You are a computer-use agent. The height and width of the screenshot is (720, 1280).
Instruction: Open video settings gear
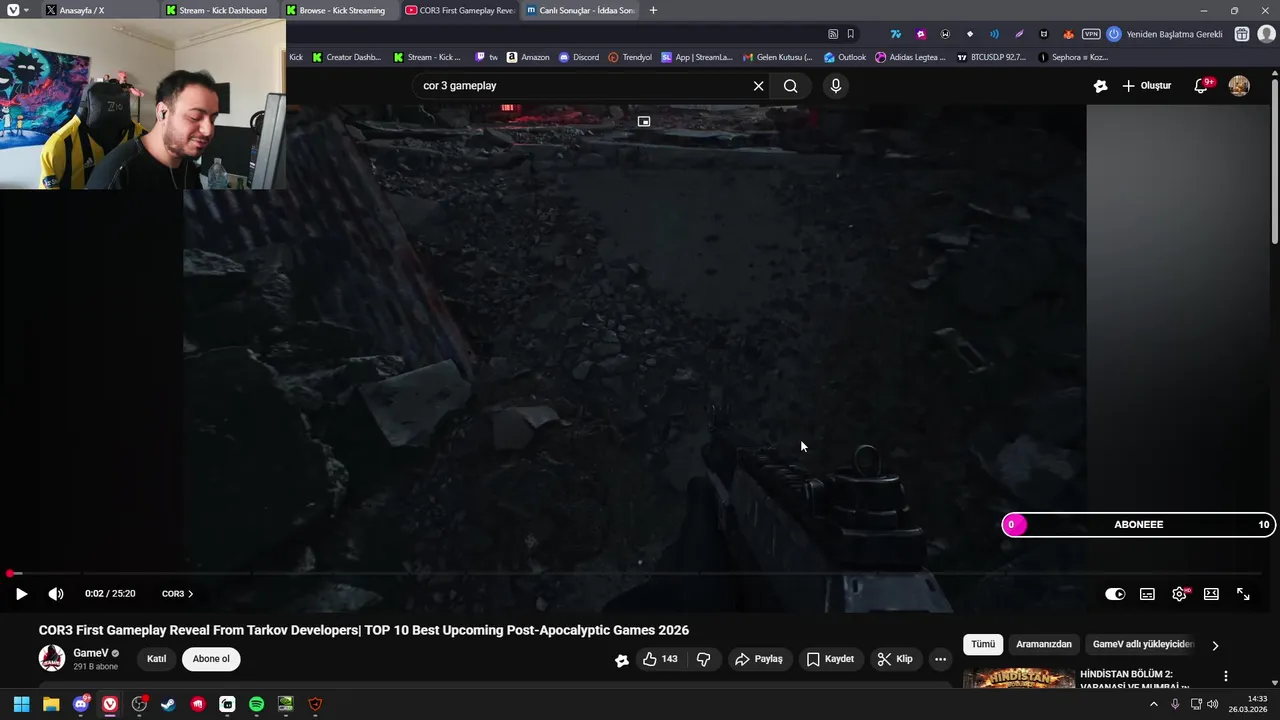1179,594
